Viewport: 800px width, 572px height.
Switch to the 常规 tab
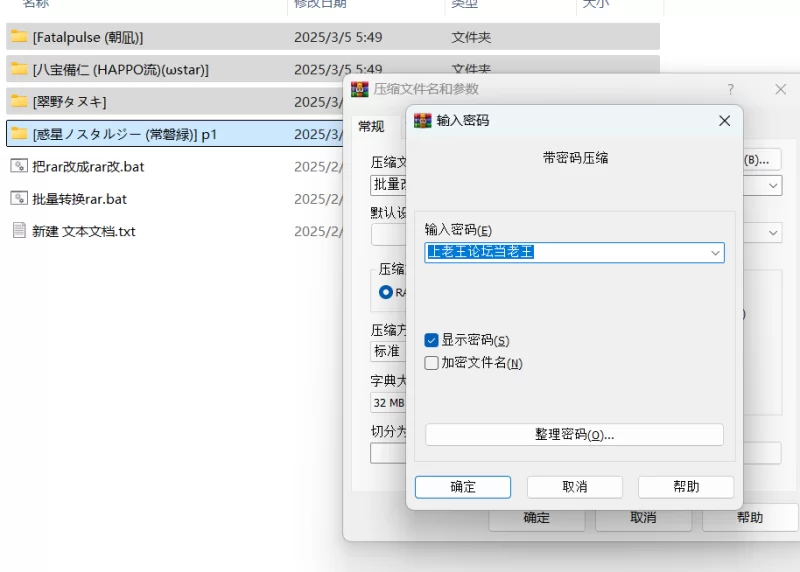coord(371,127)
